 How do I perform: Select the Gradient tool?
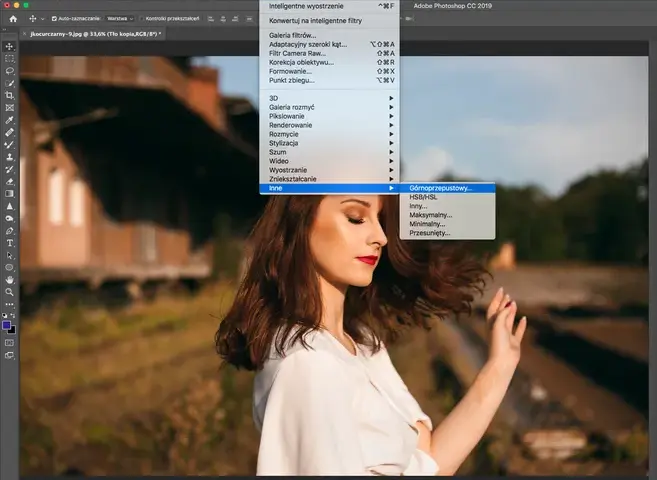coord(9,194)
